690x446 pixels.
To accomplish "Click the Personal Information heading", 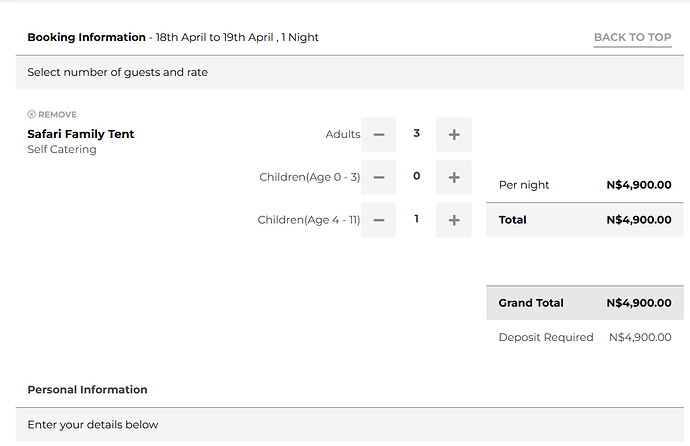I will (88, 390).
